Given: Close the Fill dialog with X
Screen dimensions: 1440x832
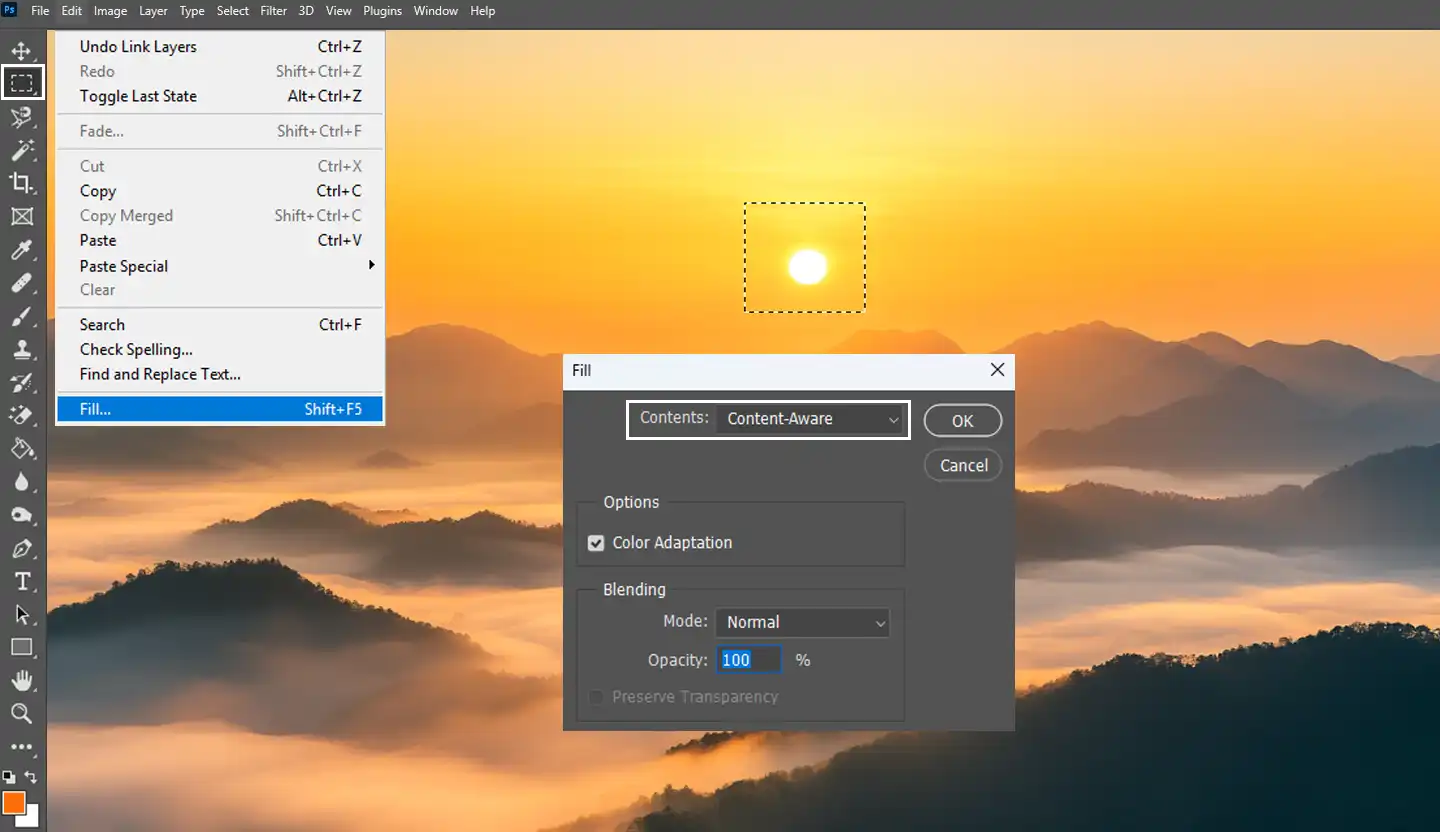Looking at the screenshot, I should (x=997, y=370).
